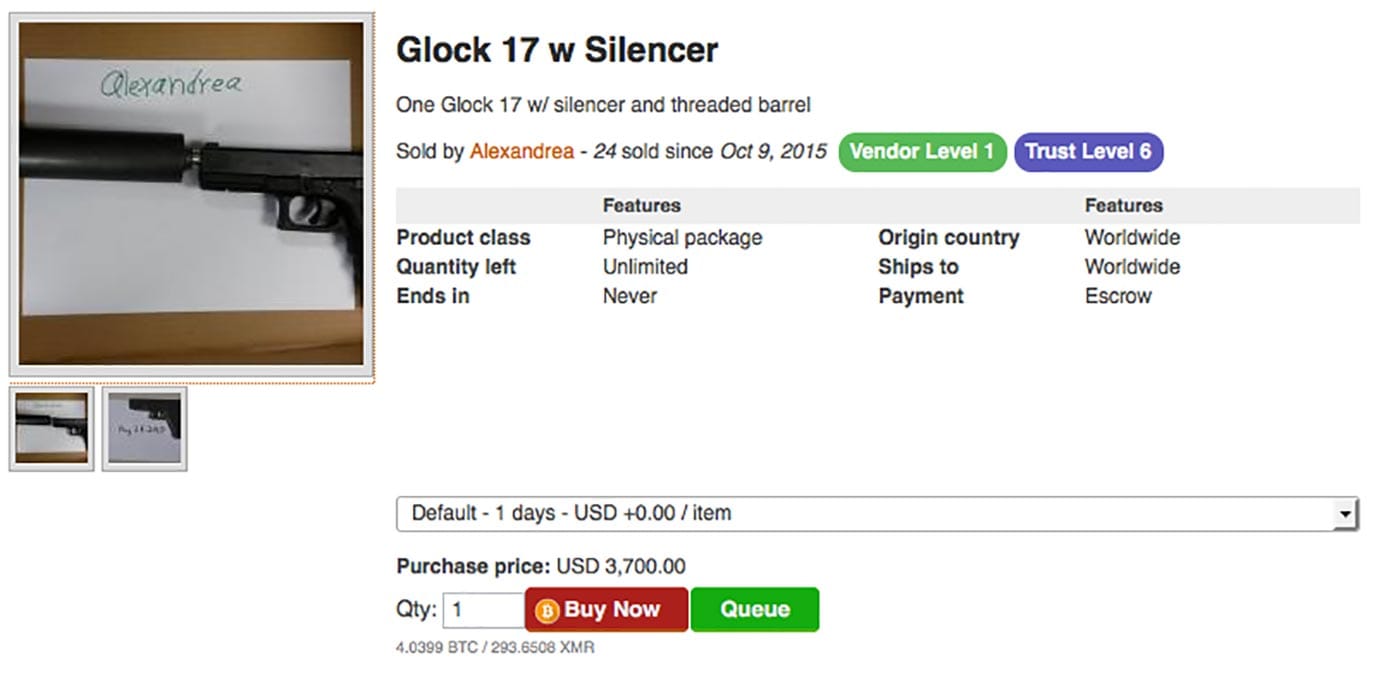Click the right Features column header
The width and height of the screenshot is (1400, 689).
(1123, 206)
